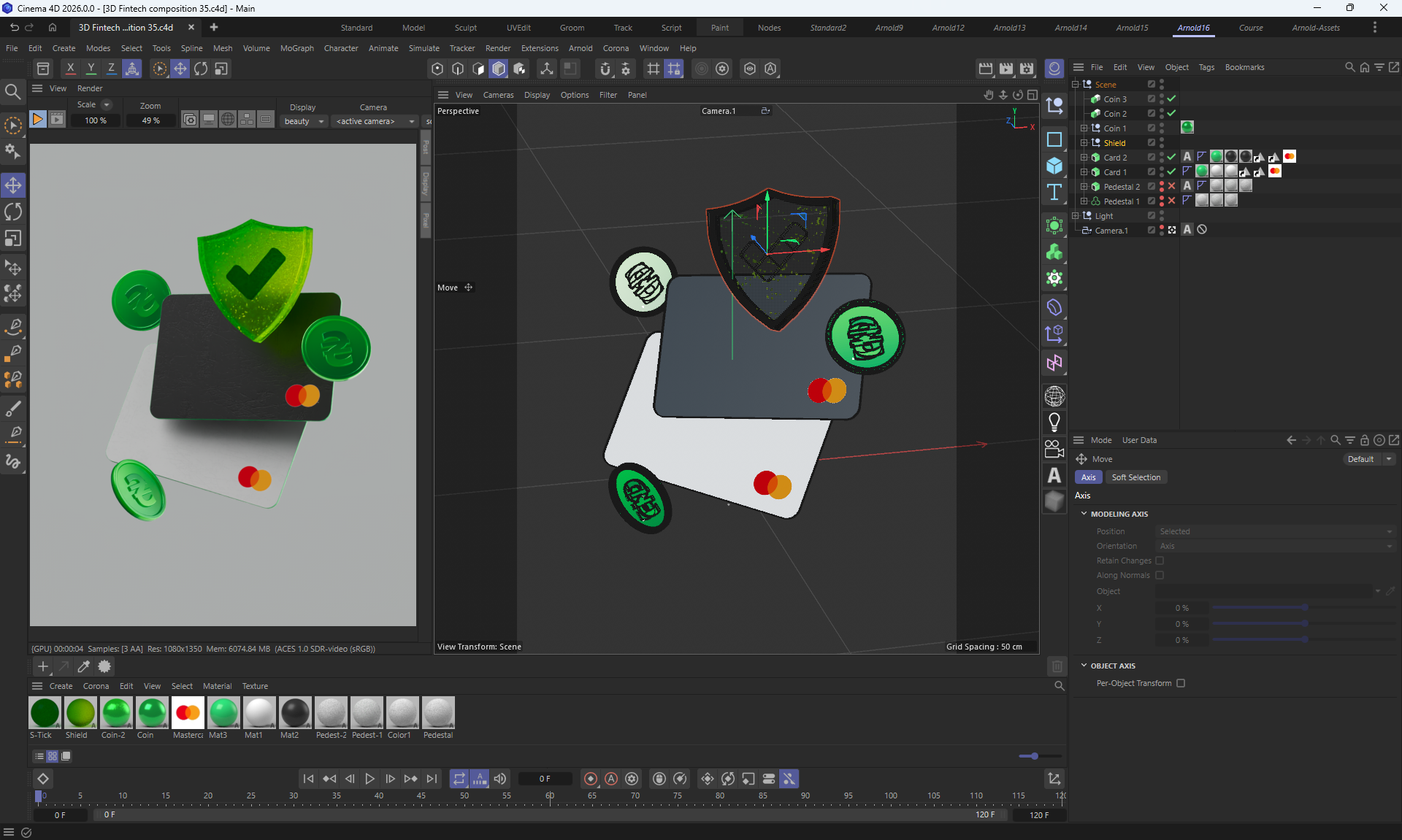
Task: Toggle visibility dots of Pedestal 2
Action: [x=1162, y=186]
